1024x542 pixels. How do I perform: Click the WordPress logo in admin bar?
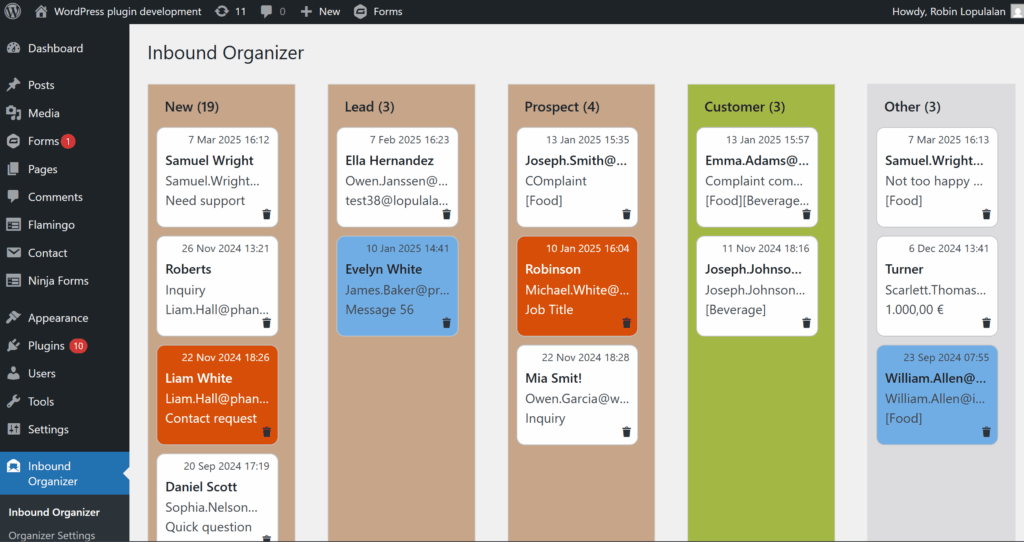(x=13, y=12)
